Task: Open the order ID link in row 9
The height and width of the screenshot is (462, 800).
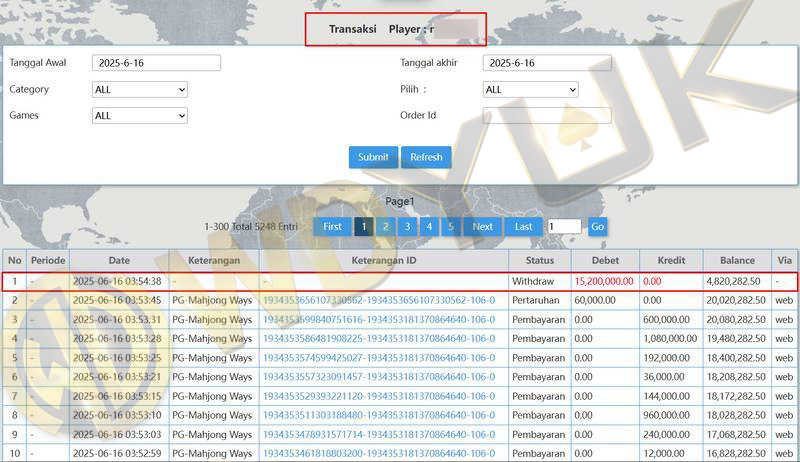Action: [379, 434]
